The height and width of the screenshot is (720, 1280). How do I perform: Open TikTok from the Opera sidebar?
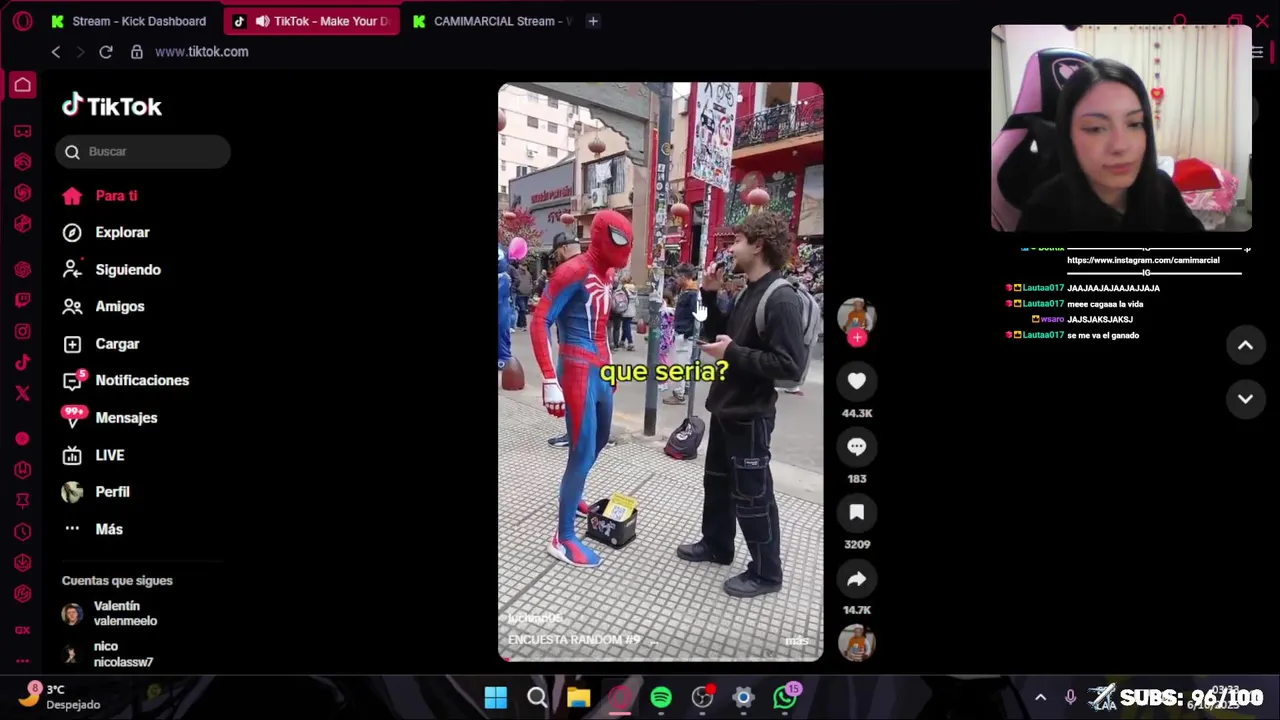click(x=22, y=362)
